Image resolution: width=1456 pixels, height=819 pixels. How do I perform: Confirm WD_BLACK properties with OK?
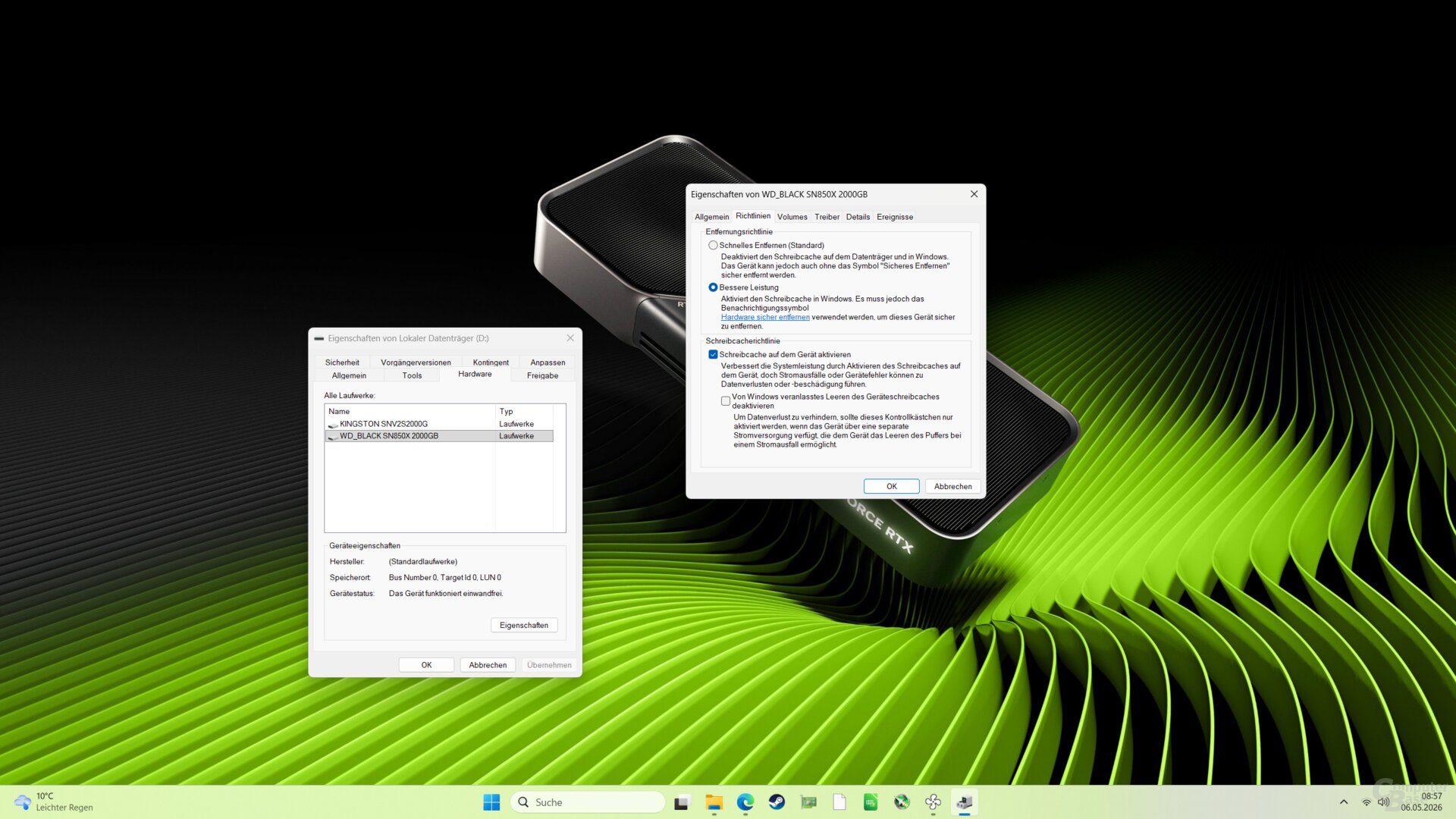click(892, 487)
